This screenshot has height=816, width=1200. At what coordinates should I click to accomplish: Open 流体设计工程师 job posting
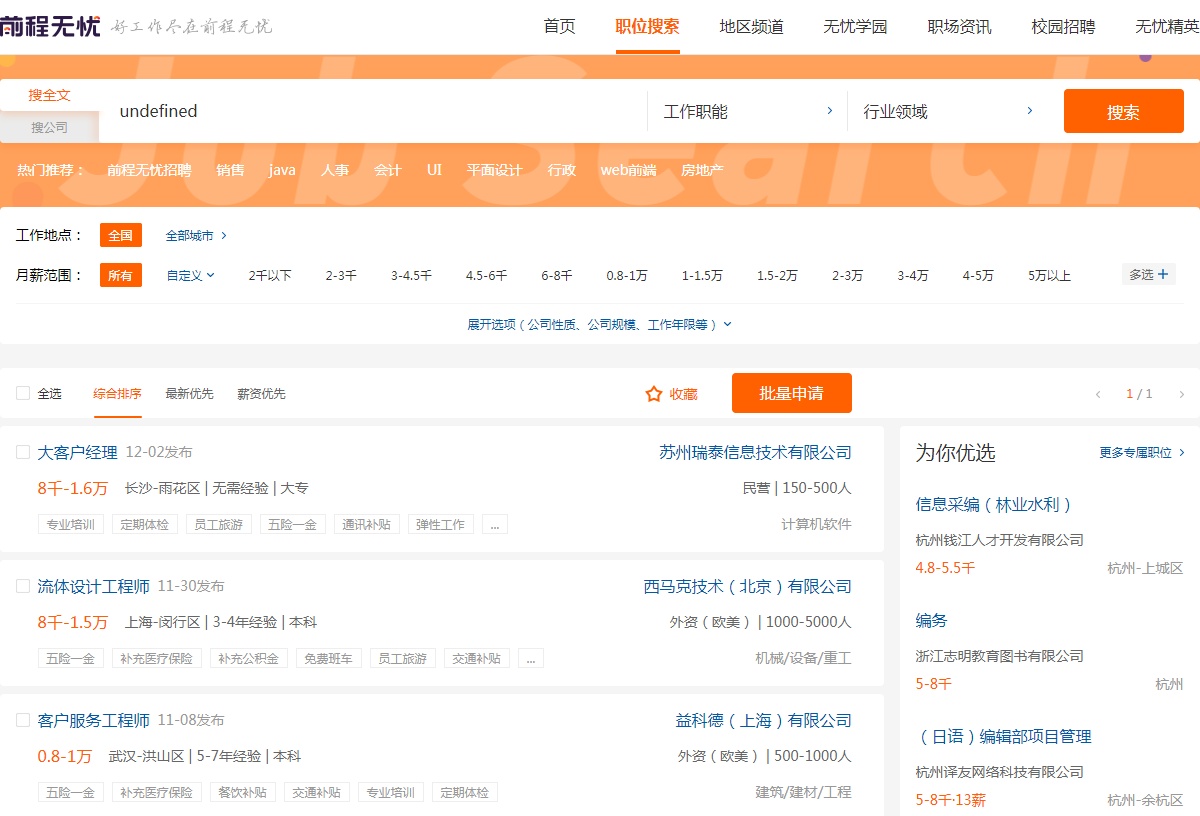pos(94,587)
